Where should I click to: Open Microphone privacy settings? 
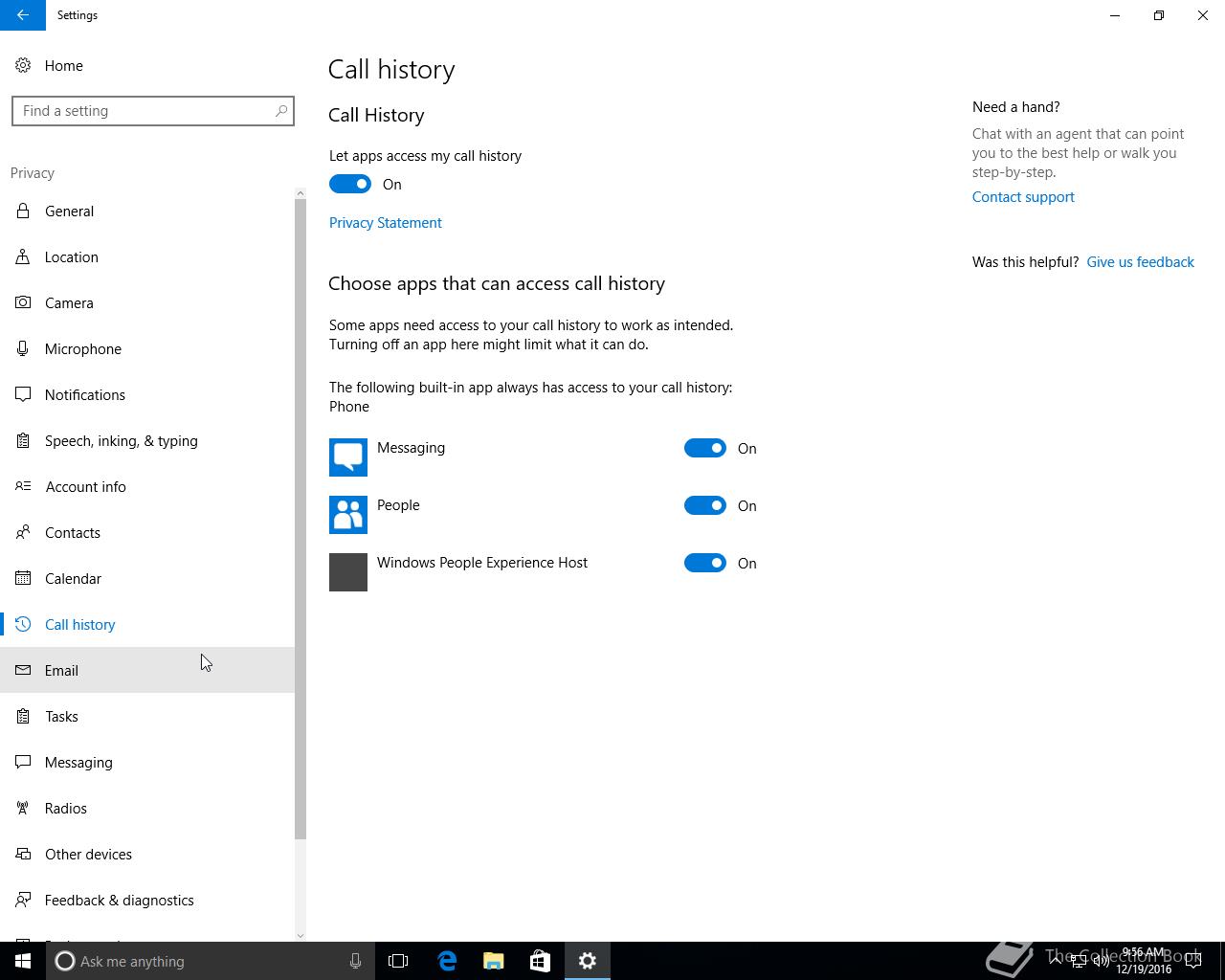tap(147, 348)
